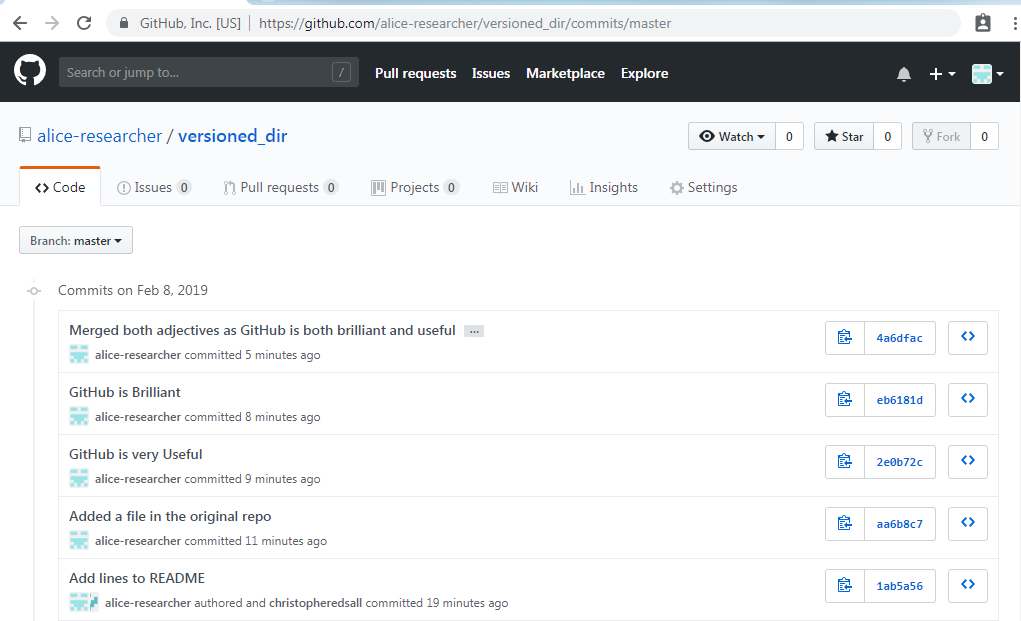
Task: Click christopheredsall committer name
Action: coord(315,603)
